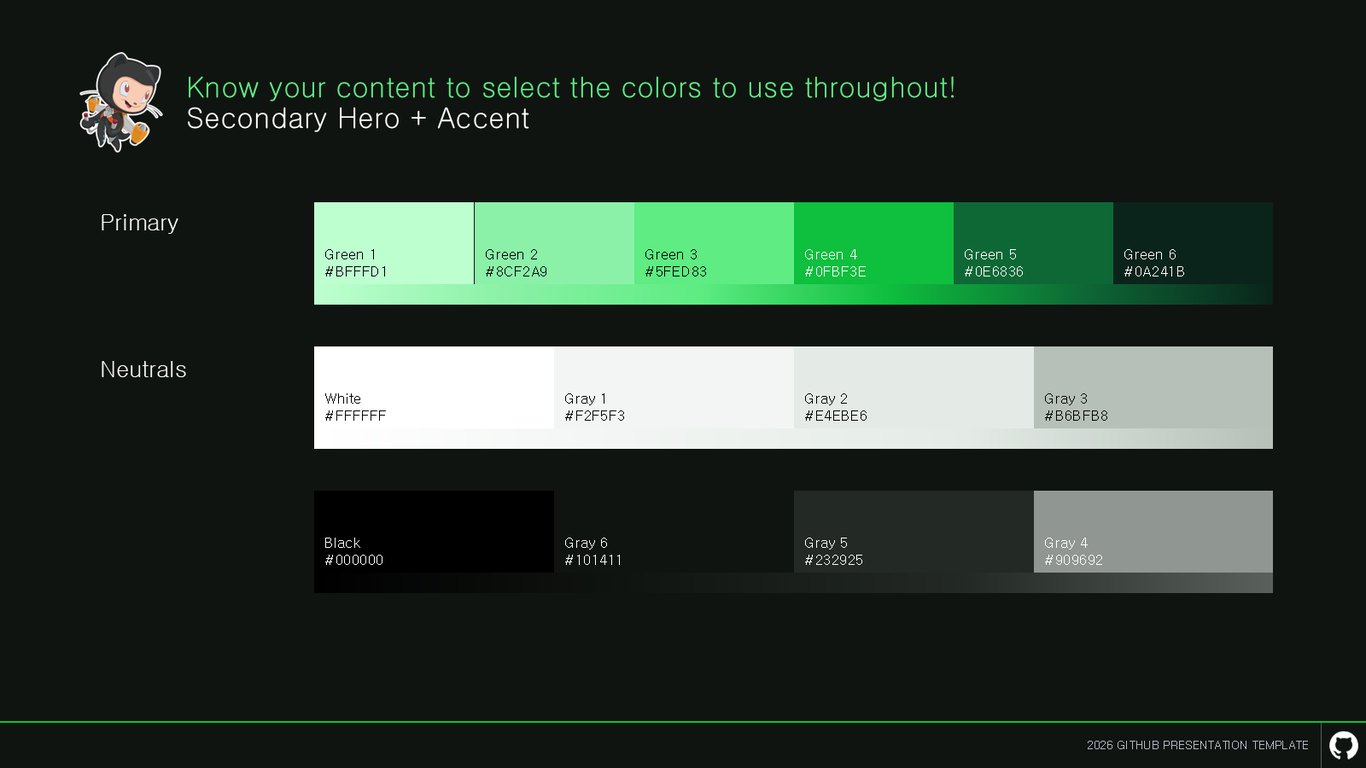This screenshot has width=1366, height=768.
Task: Choose the Green 4 #0FBF3E swatch
Action: tap(874, 243)
